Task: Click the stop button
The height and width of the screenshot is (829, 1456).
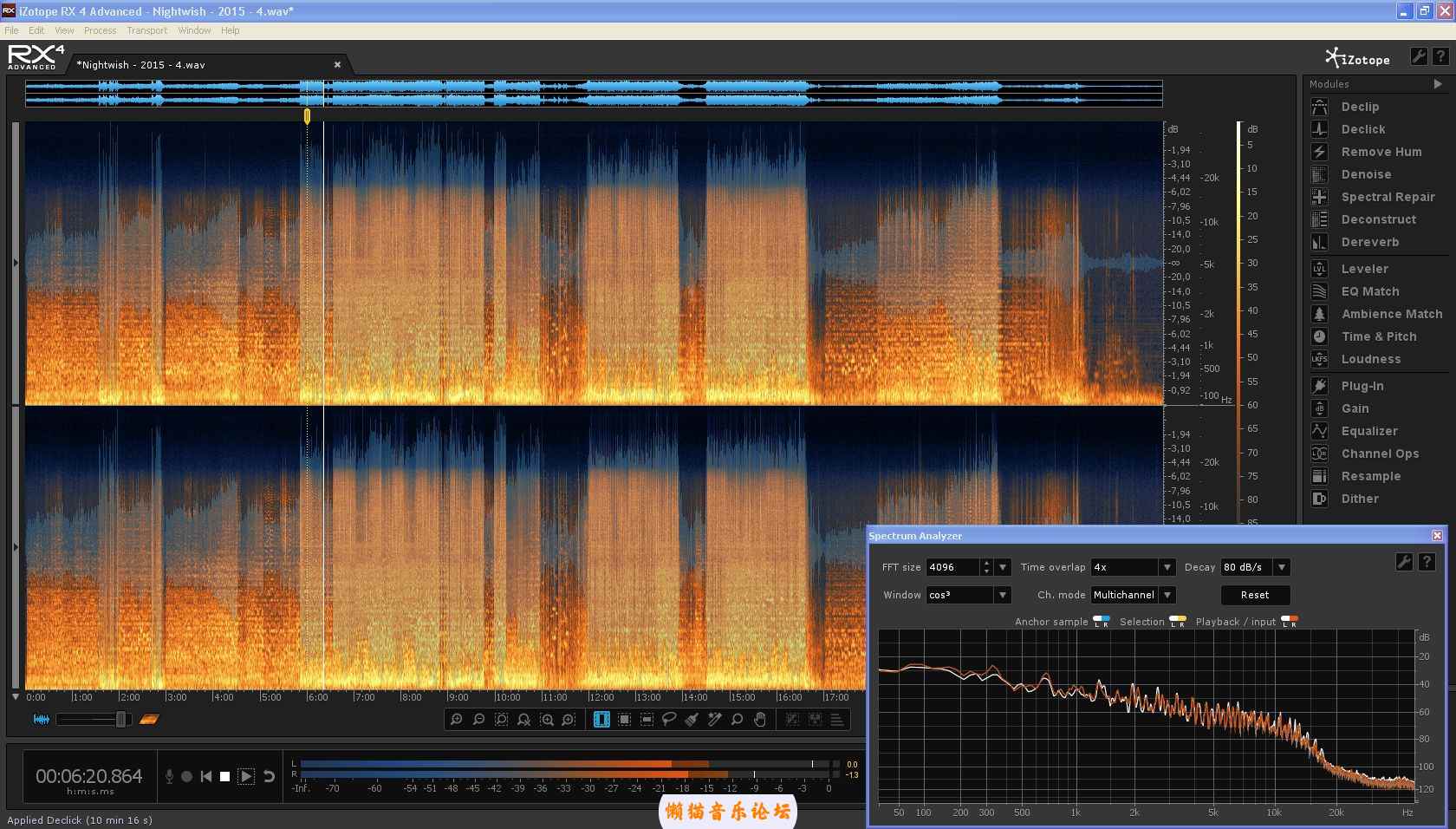Action: tap(224, 776)
